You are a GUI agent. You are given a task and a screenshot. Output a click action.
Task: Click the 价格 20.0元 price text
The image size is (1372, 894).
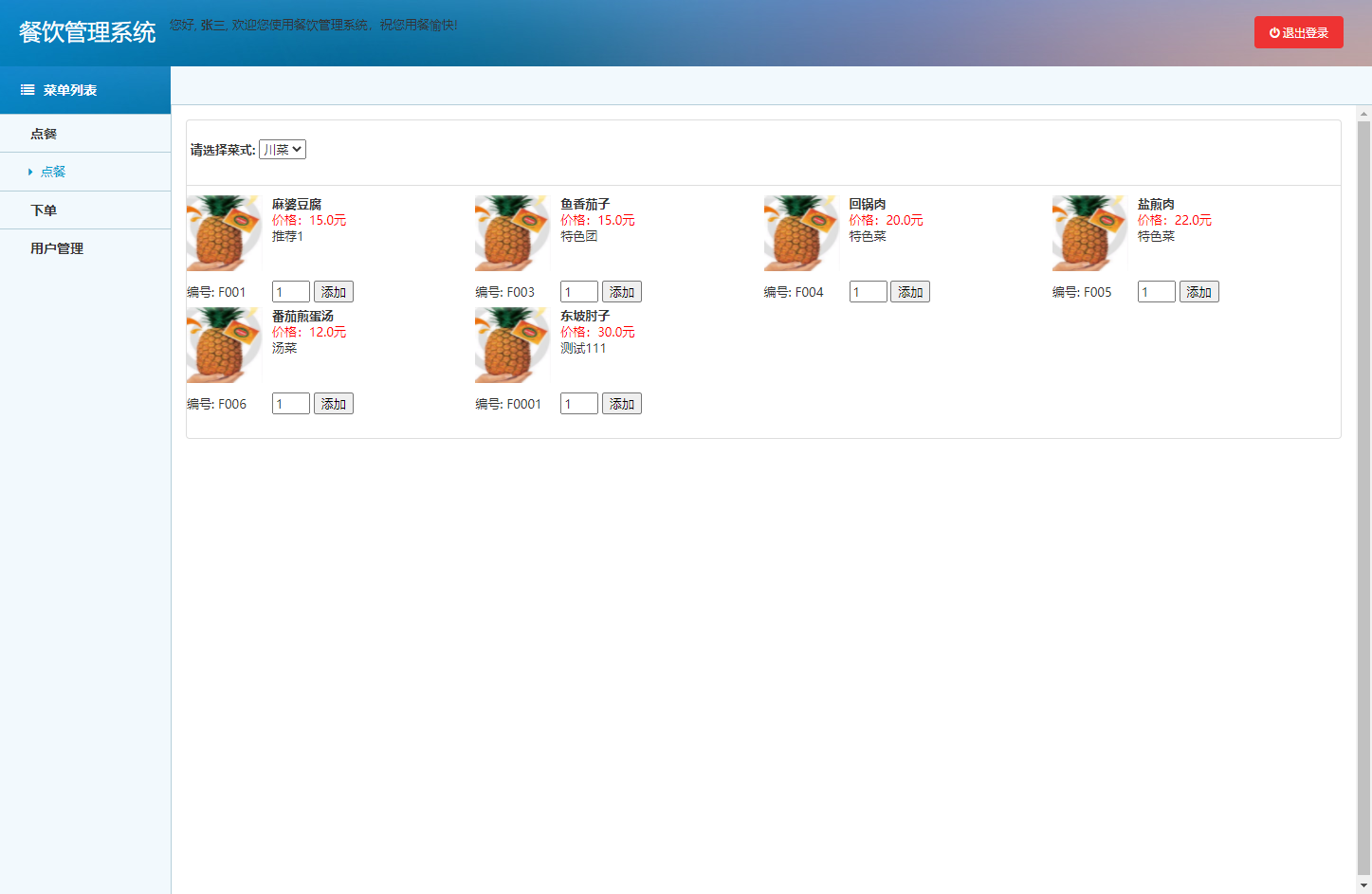coord(887,220)
